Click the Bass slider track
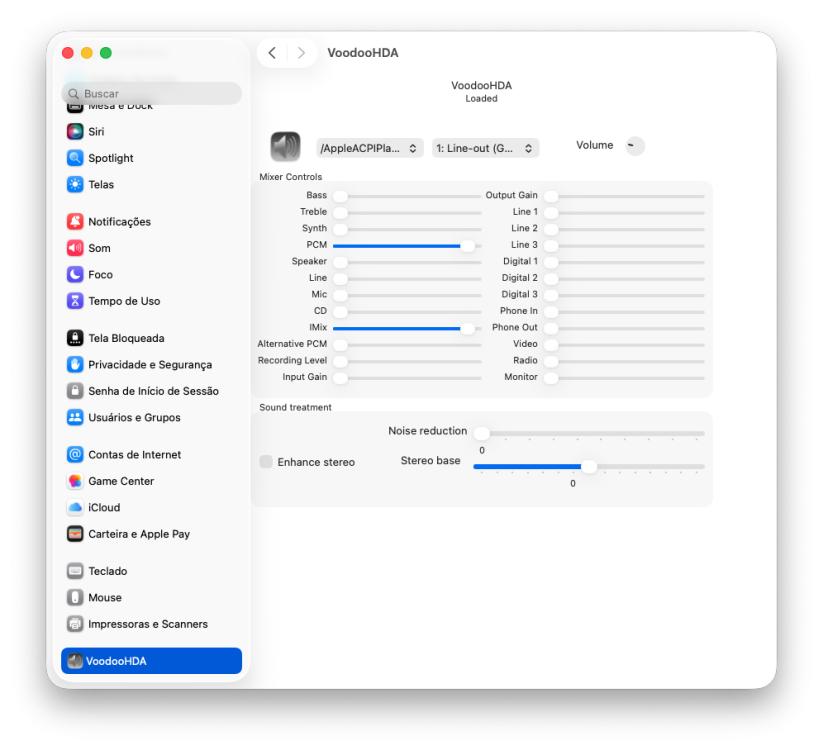Image resolution: width=823 pixels, height=750 pixels. click(407, 196)
